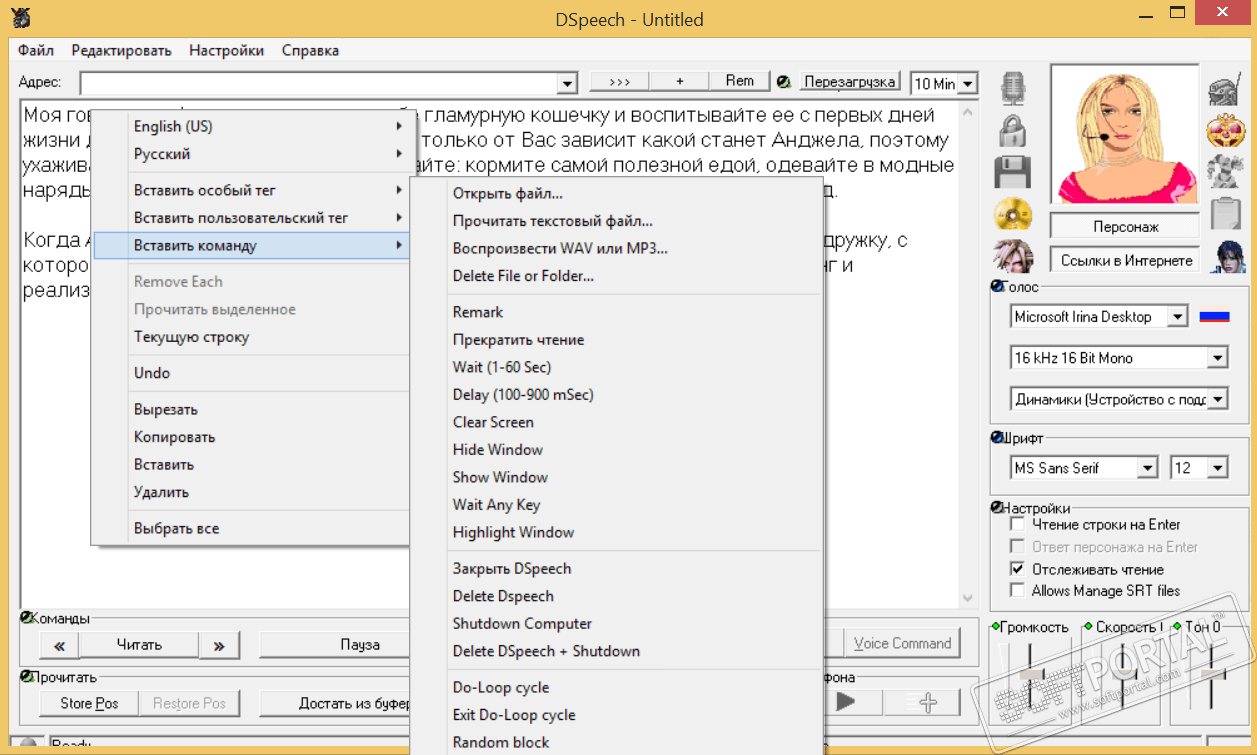Open the 10 Min dropdown
Screen dimensions: 1257x755
coord(967,84)
